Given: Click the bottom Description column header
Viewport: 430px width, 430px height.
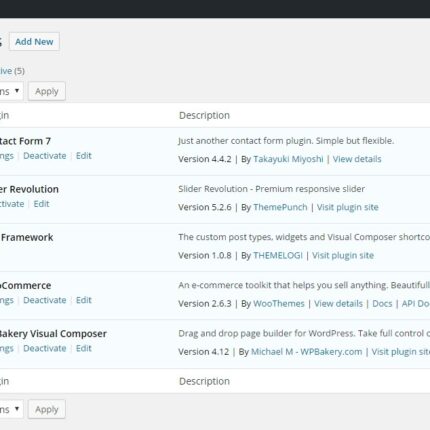Looking at the screenshot, I should 204,381.
